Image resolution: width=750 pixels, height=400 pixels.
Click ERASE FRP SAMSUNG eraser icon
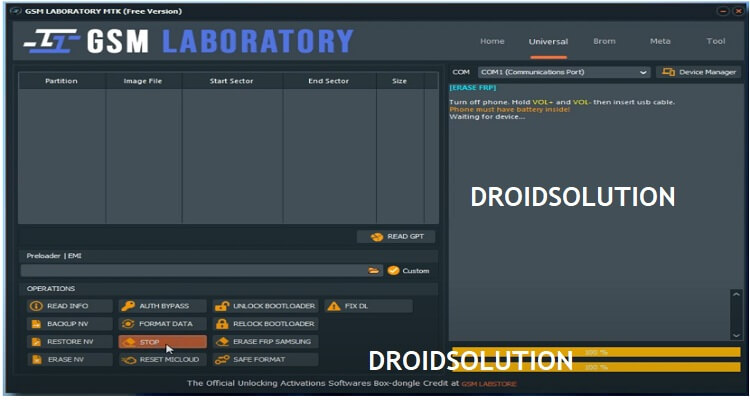[x=222, y=342]
